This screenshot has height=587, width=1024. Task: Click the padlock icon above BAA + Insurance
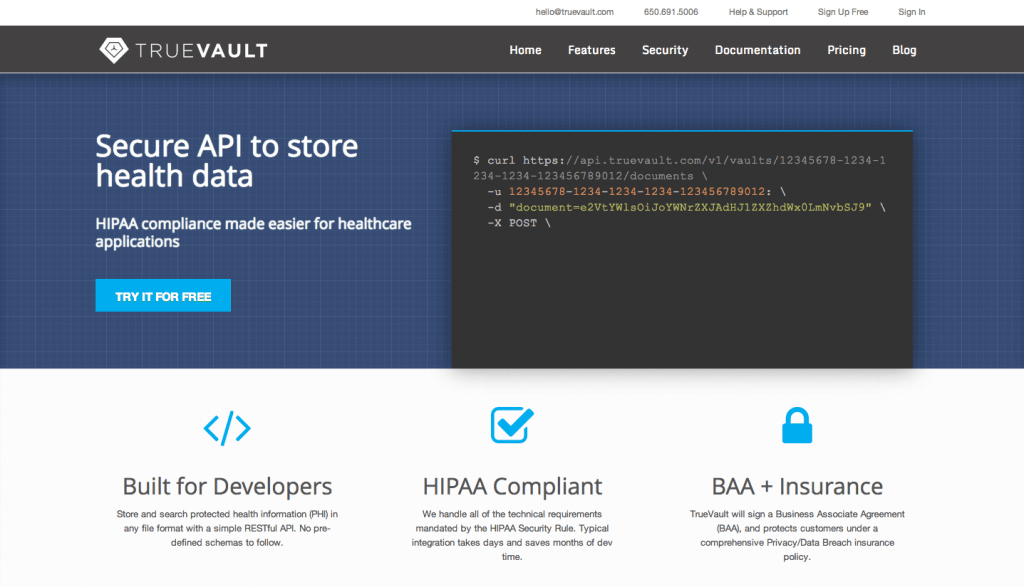pyautogui.click(x=797, y=426)
